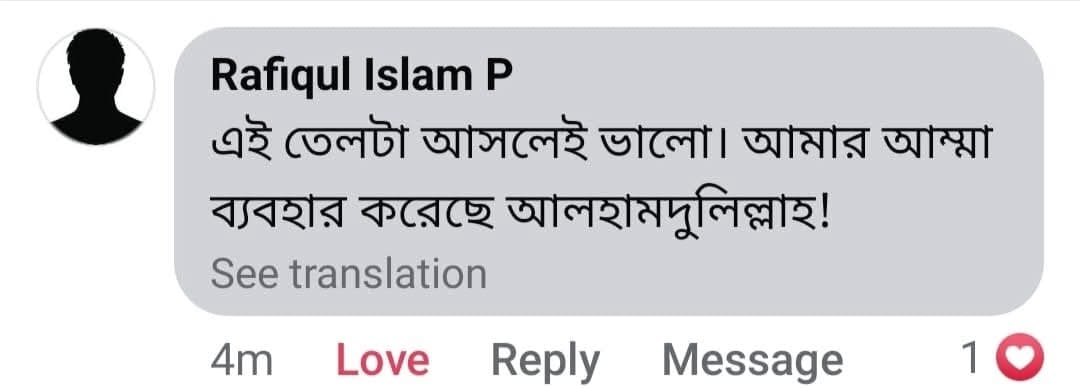Image resolution: width=1080 pixels, height=388 pixels.
Task: Click the first line of Bengali comment text
Action: (x=601, y=149)
